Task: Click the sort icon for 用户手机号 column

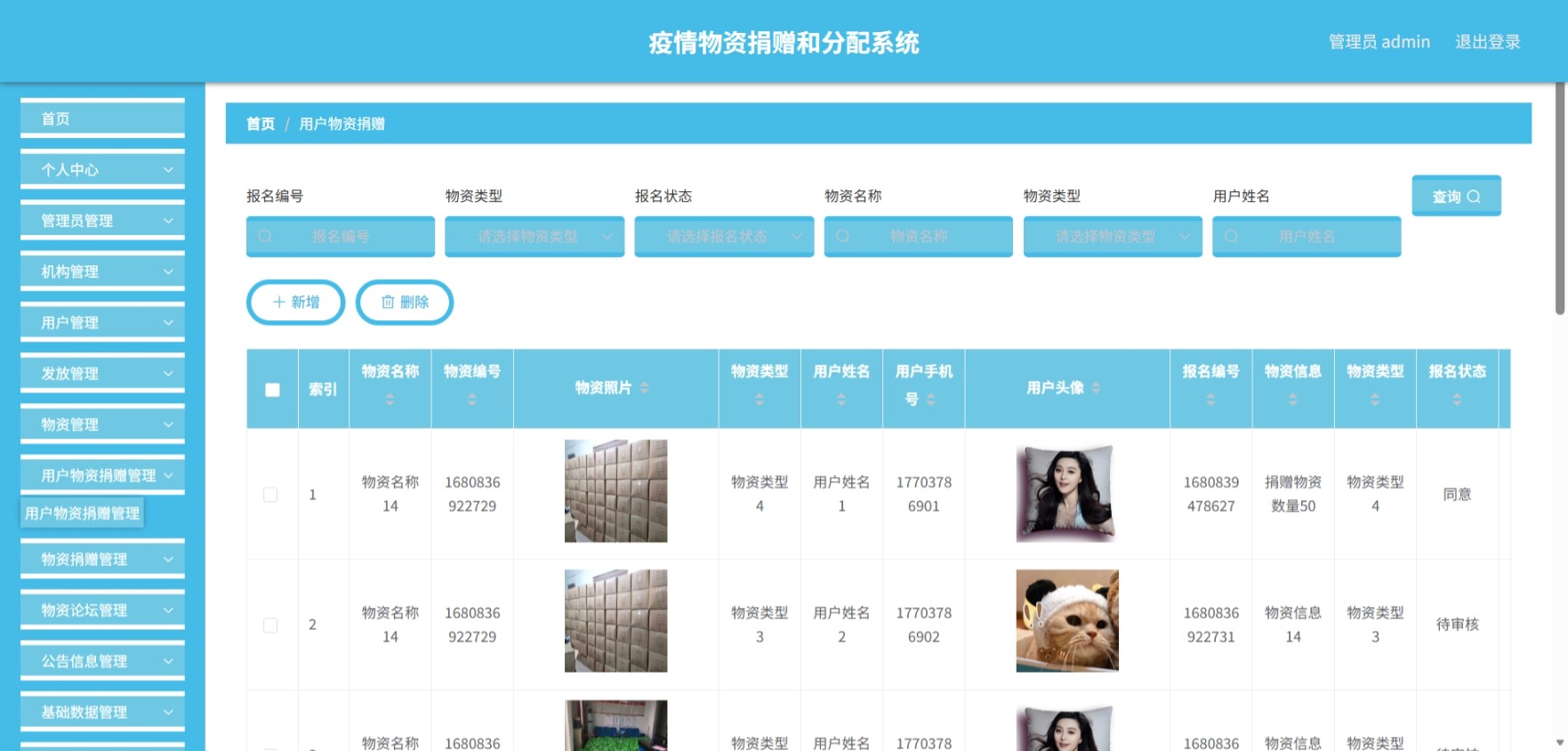Action: (931, 400)
